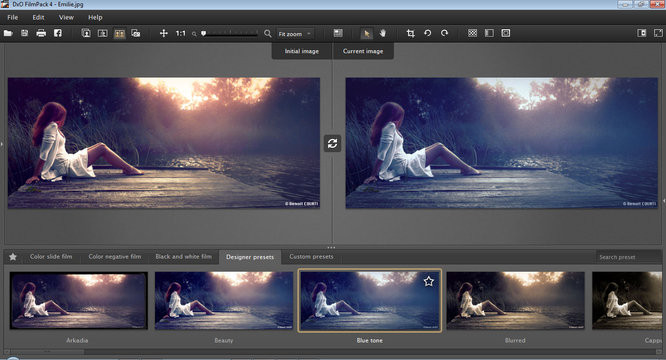Image resolution: width=666 pixels, height=360 pixels.
Task: Select the arrow pointer tool
Action: (367, 33)
